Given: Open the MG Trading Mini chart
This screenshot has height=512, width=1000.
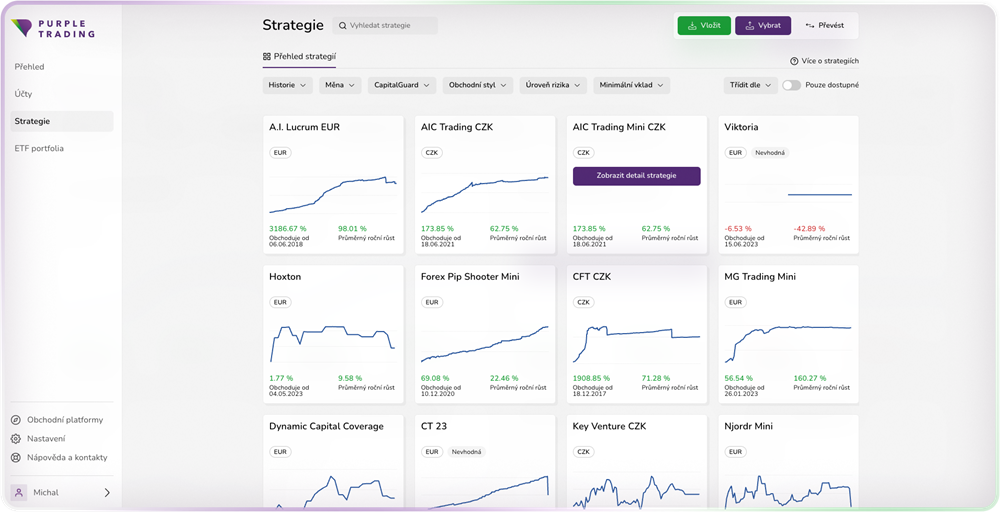Looking at the screenshot, I should (x=788, y=343).
